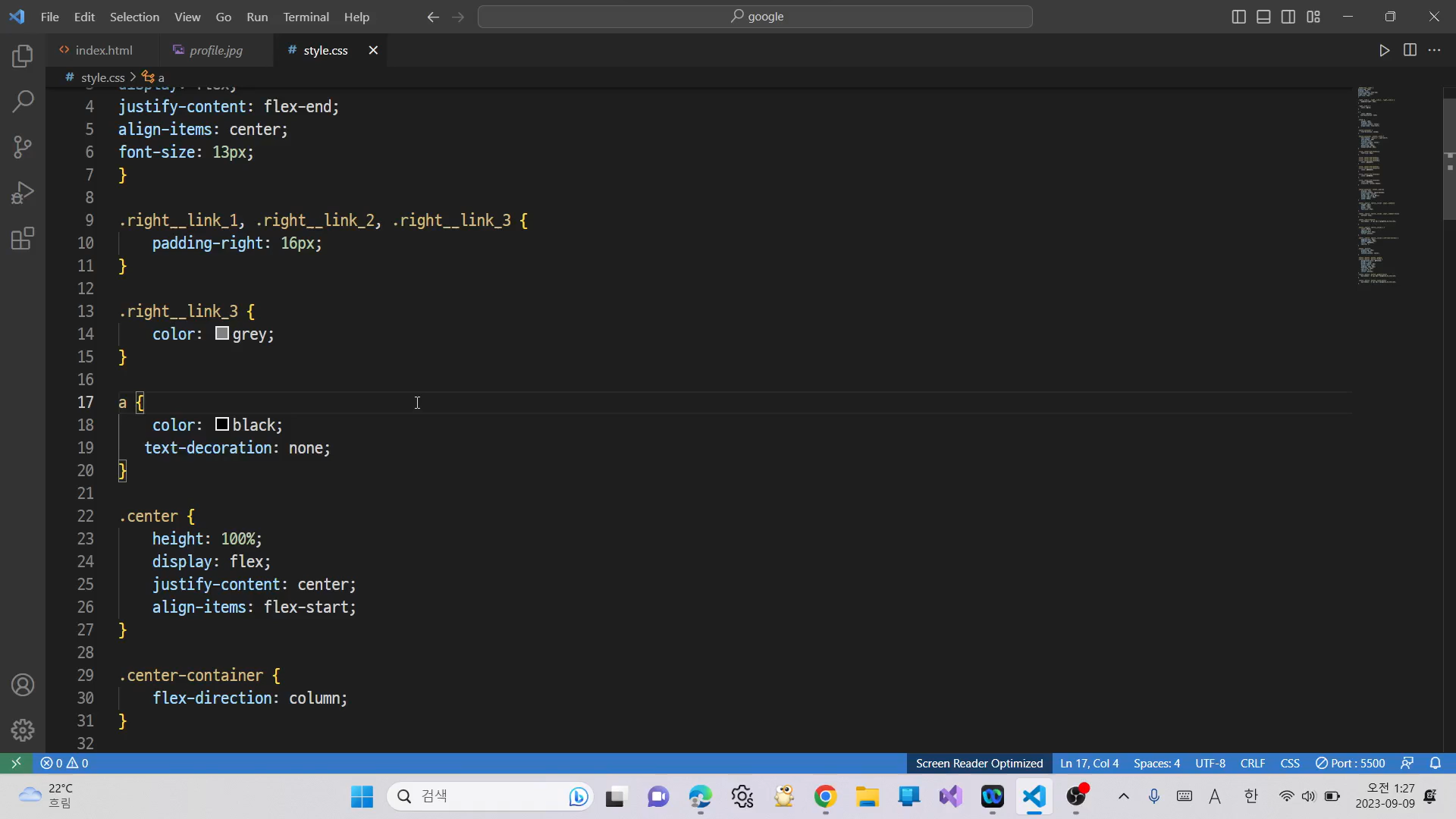Image resolution: width=1456 pixels, height=819 pixels.
Task: Open the Extensions view
Action: coord(23,239)
